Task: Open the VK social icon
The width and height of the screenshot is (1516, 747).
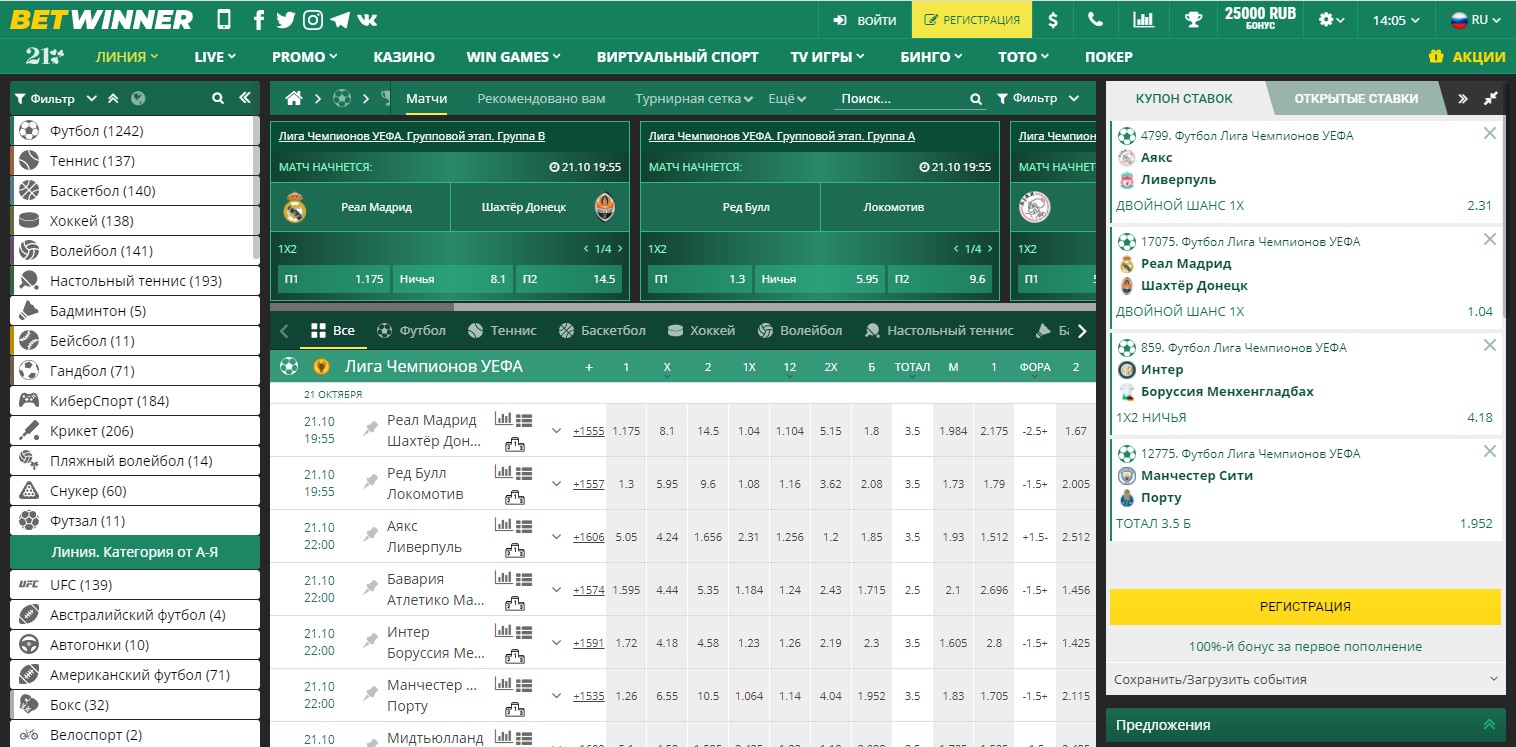Action: (367, 20)
